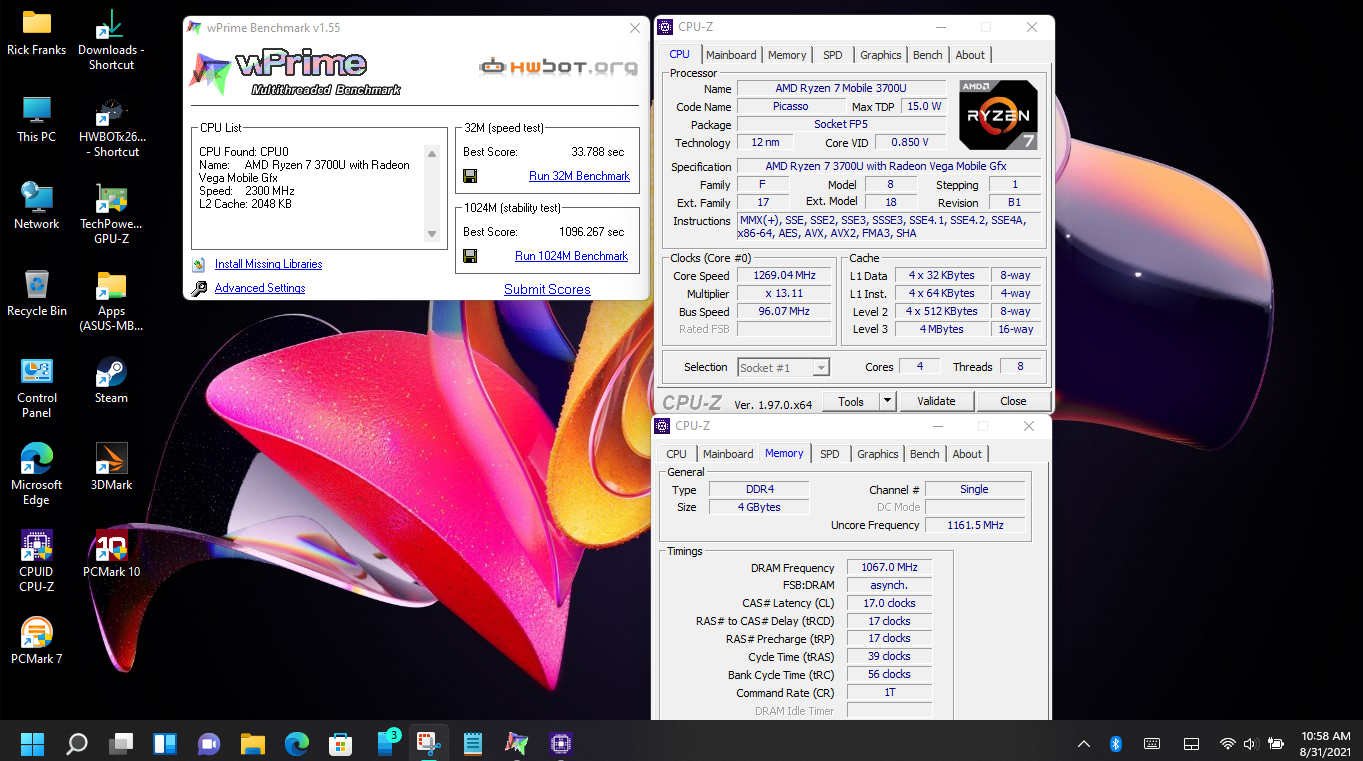Open taskbar Search
The width and height of the screenshot is (1363, 761).
tap(77, 744)
